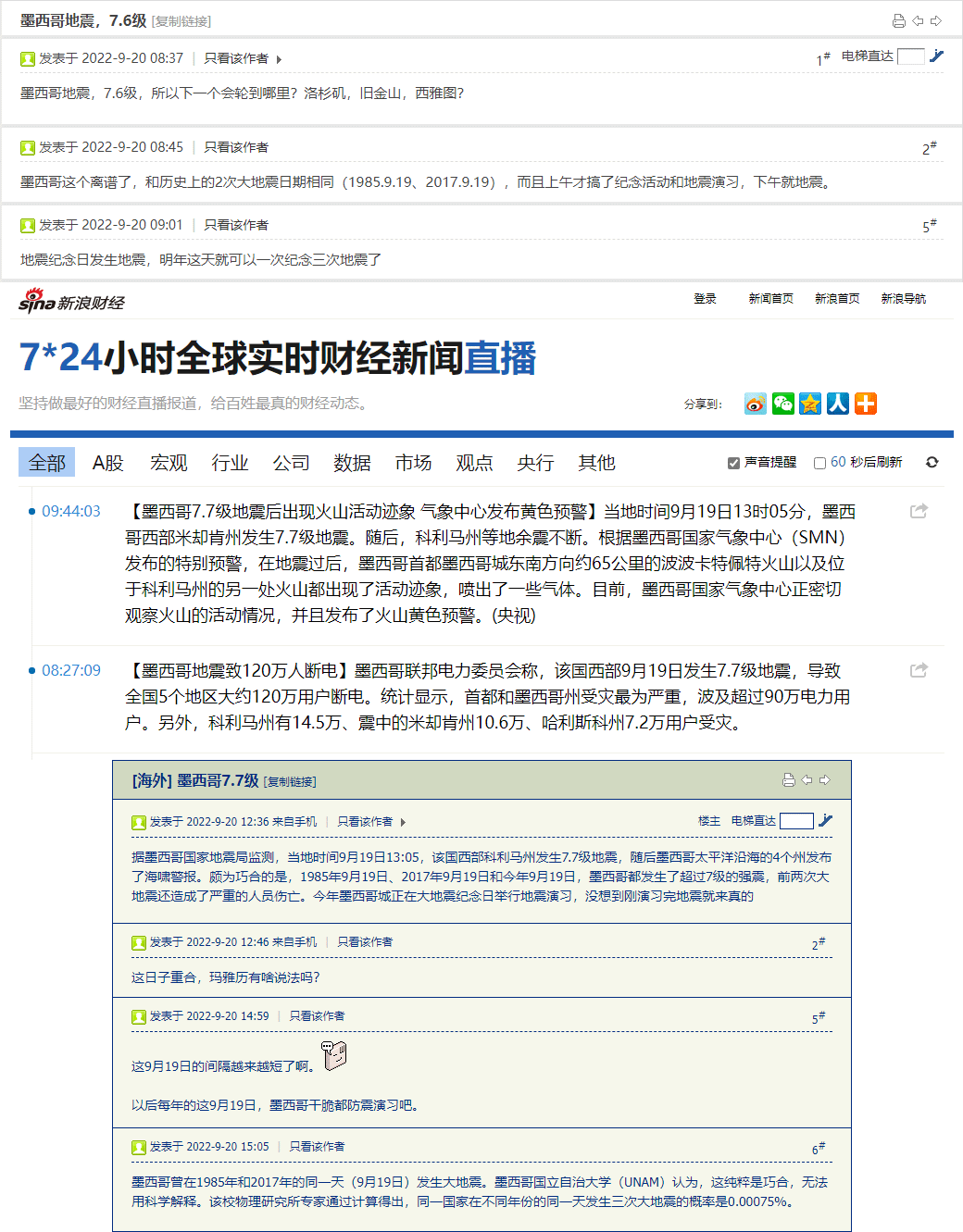Expand arrow beside 只看该作者 in 08:37 post
The image size is (963, 1232).
click(x=279, y=59)
